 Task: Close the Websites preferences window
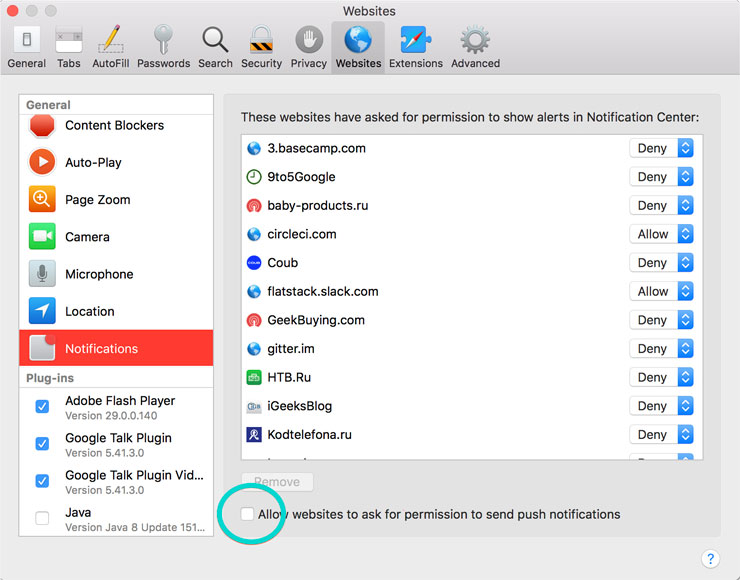[x=13, y=10]
